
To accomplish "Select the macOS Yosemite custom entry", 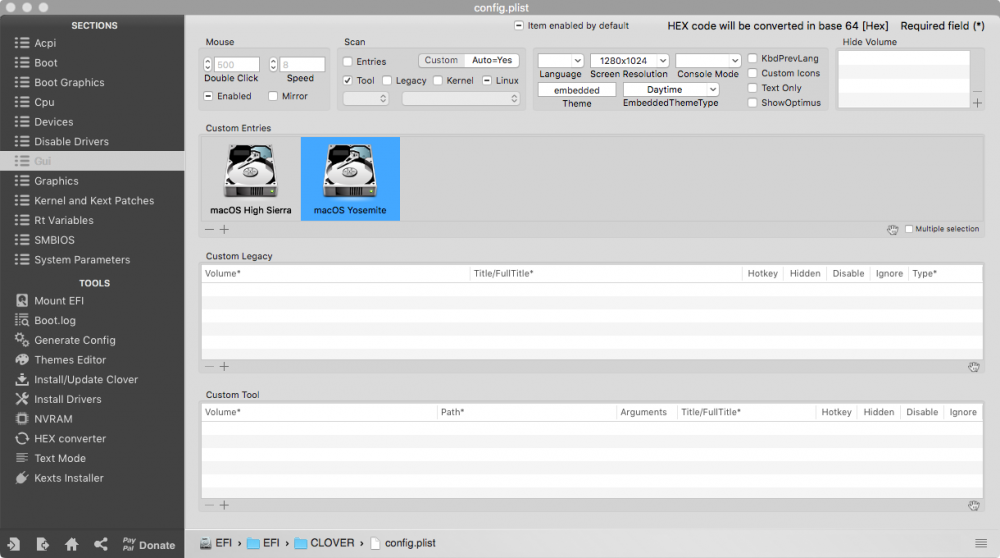I will coord(350,179).
